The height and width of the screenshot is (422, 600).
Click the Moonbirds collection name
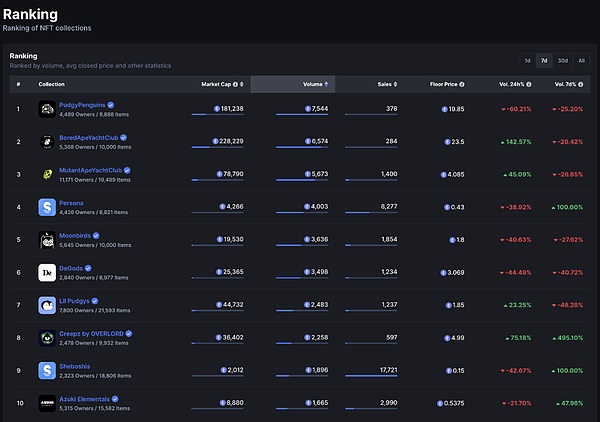[78, 235]
